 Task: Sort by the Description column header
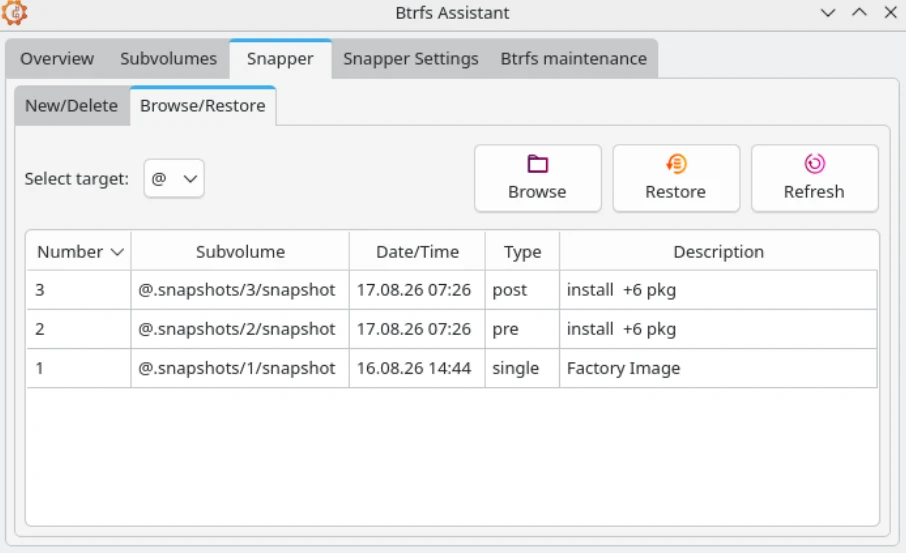[x=719, y=251]
